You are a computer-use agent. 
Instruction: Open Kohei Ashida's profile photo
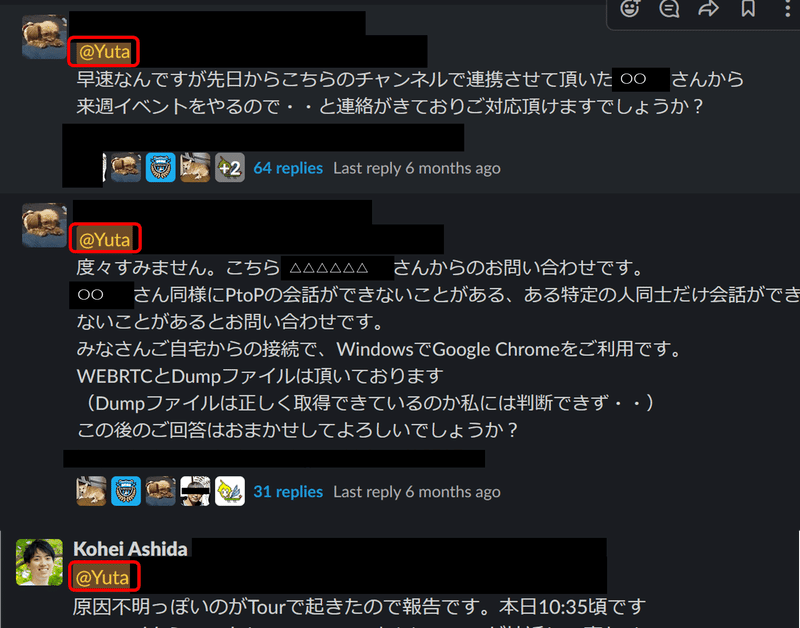tap(39, 562)
